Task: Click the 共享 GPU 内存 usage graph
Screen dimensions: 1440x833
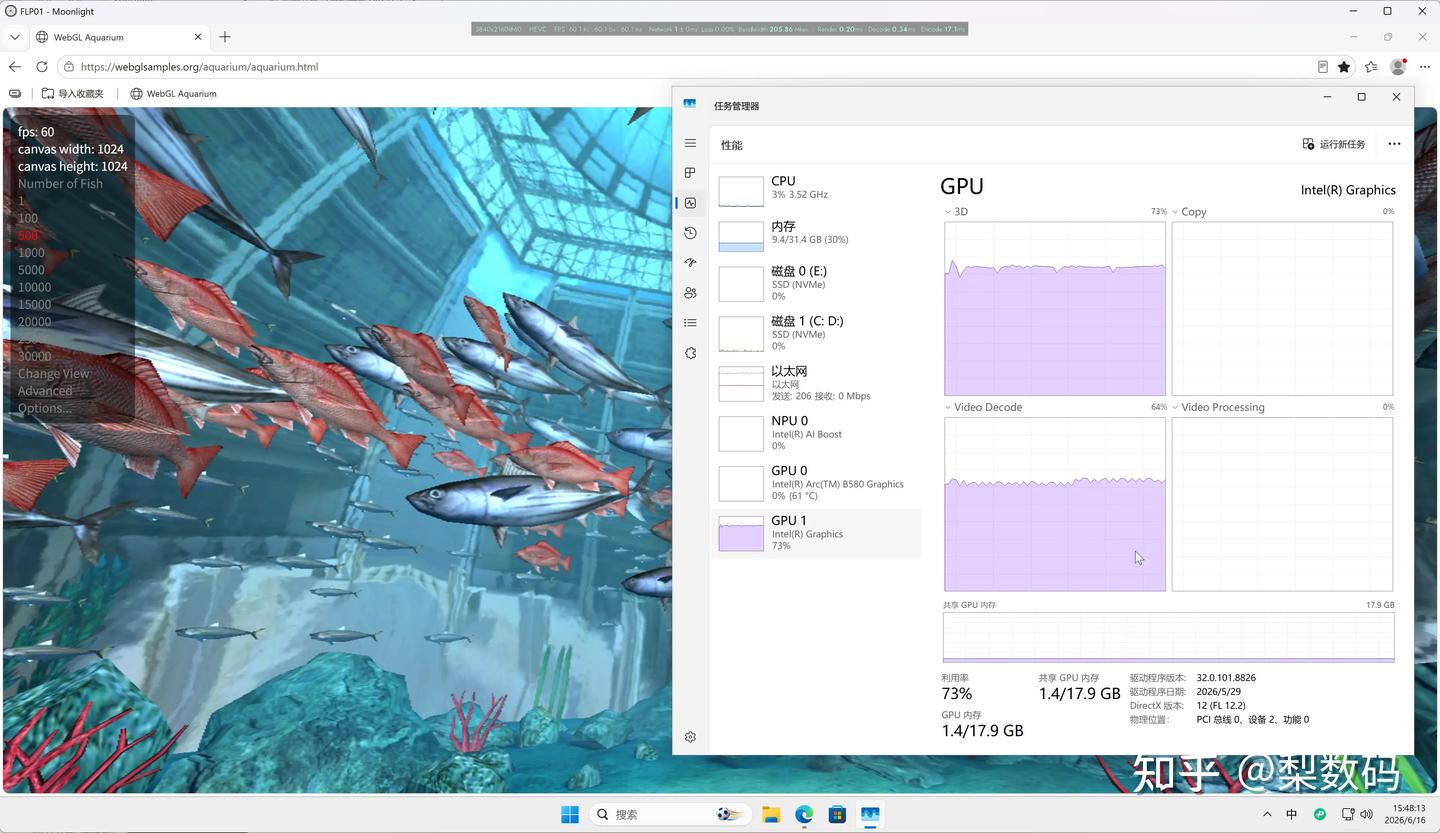Action: coord(1168,637)
